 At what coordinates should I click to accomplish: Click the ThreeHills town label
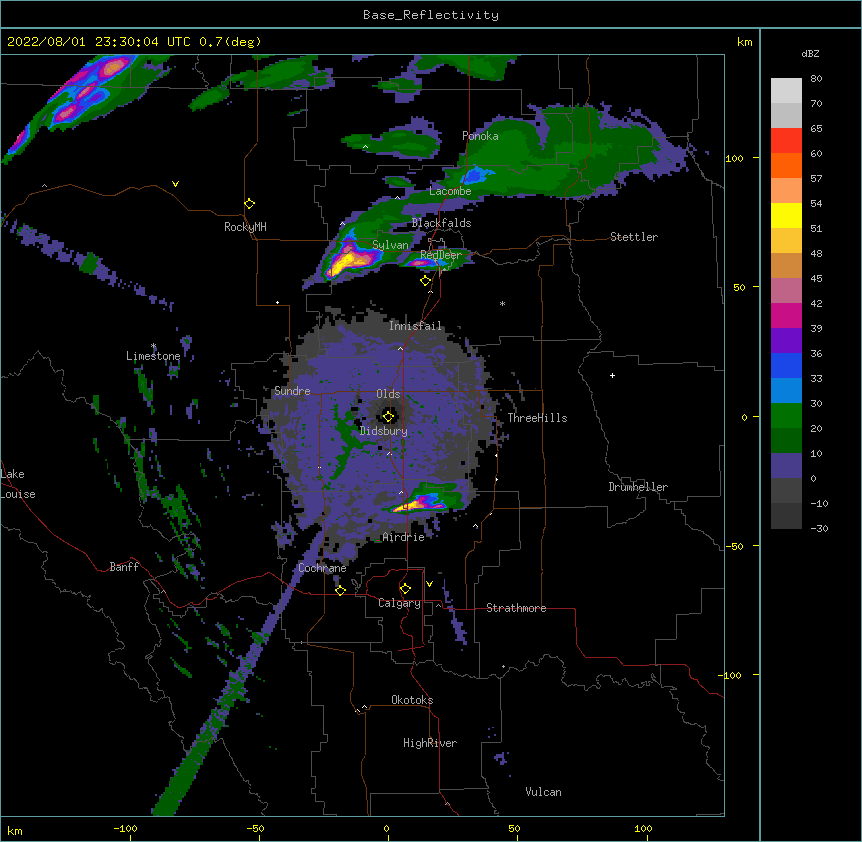pyautogui.click(x=537, y=418)
